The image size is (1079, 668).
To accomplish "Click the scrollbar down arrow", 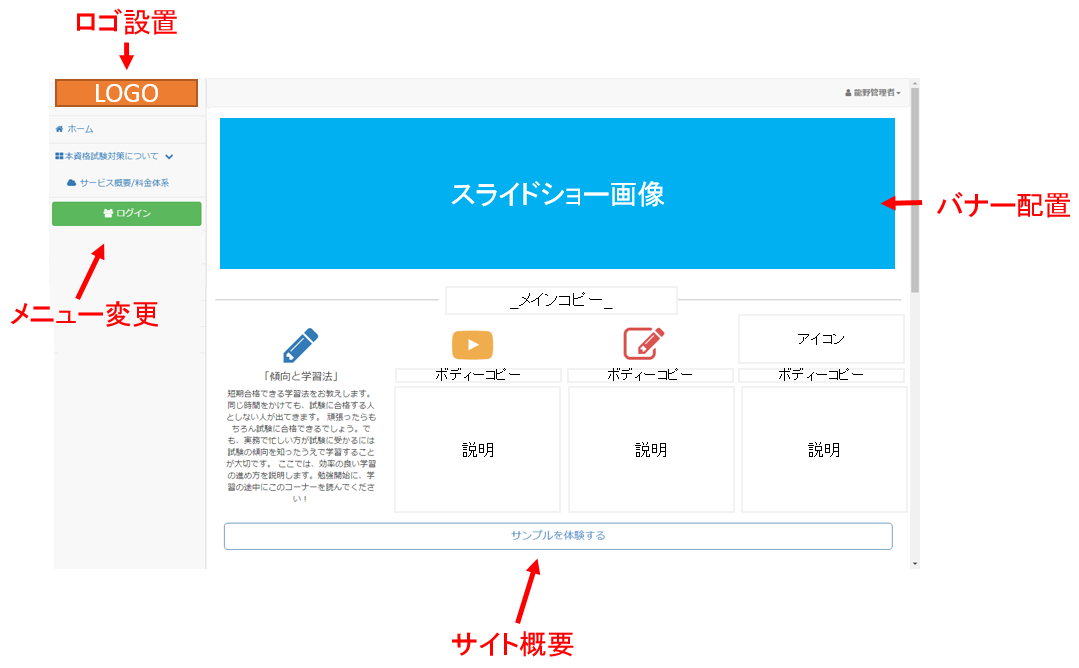I will click(x=914, y=564).
